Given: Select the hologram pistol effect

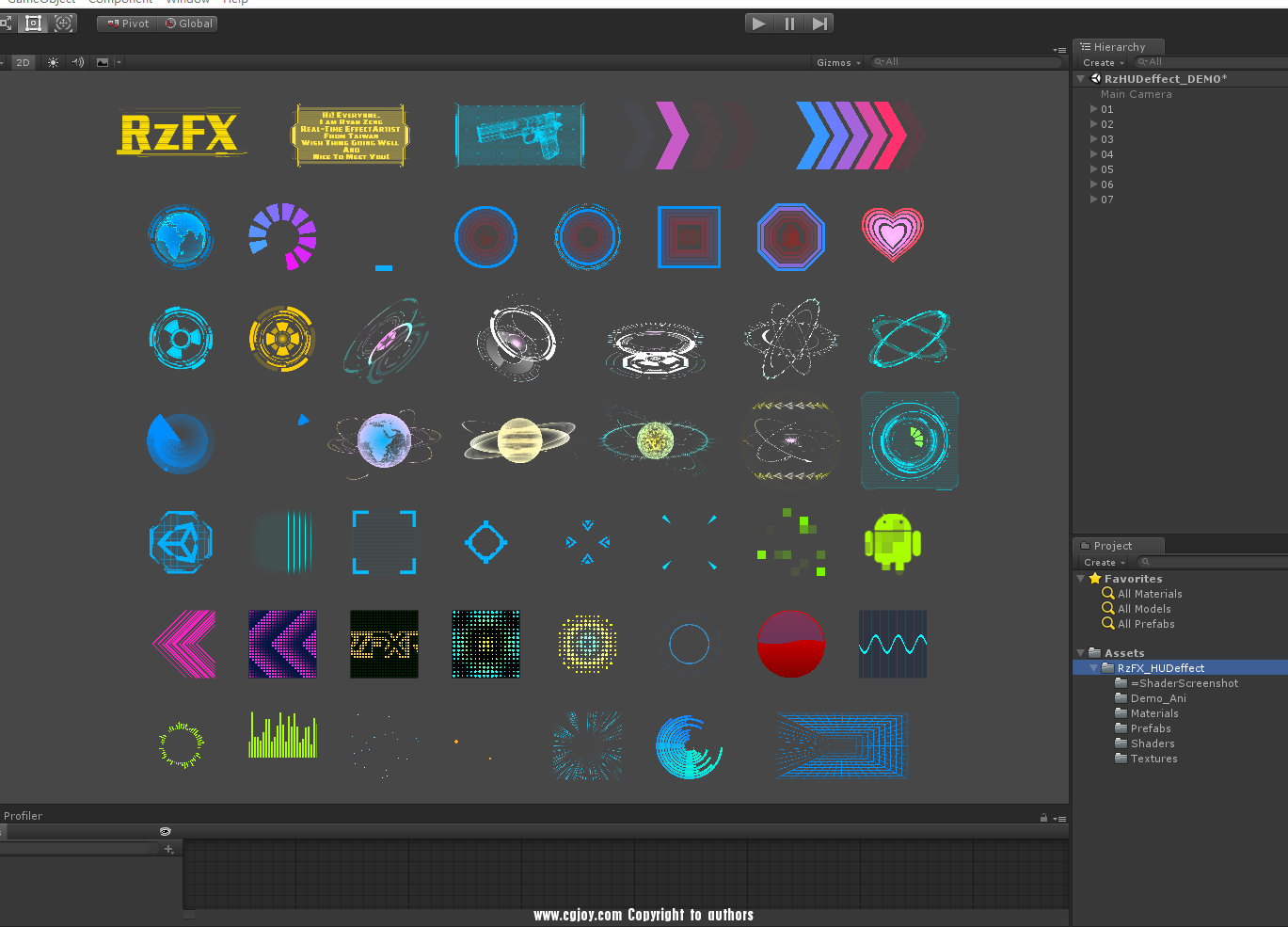Looking at the screenshot, I should 519,136.
